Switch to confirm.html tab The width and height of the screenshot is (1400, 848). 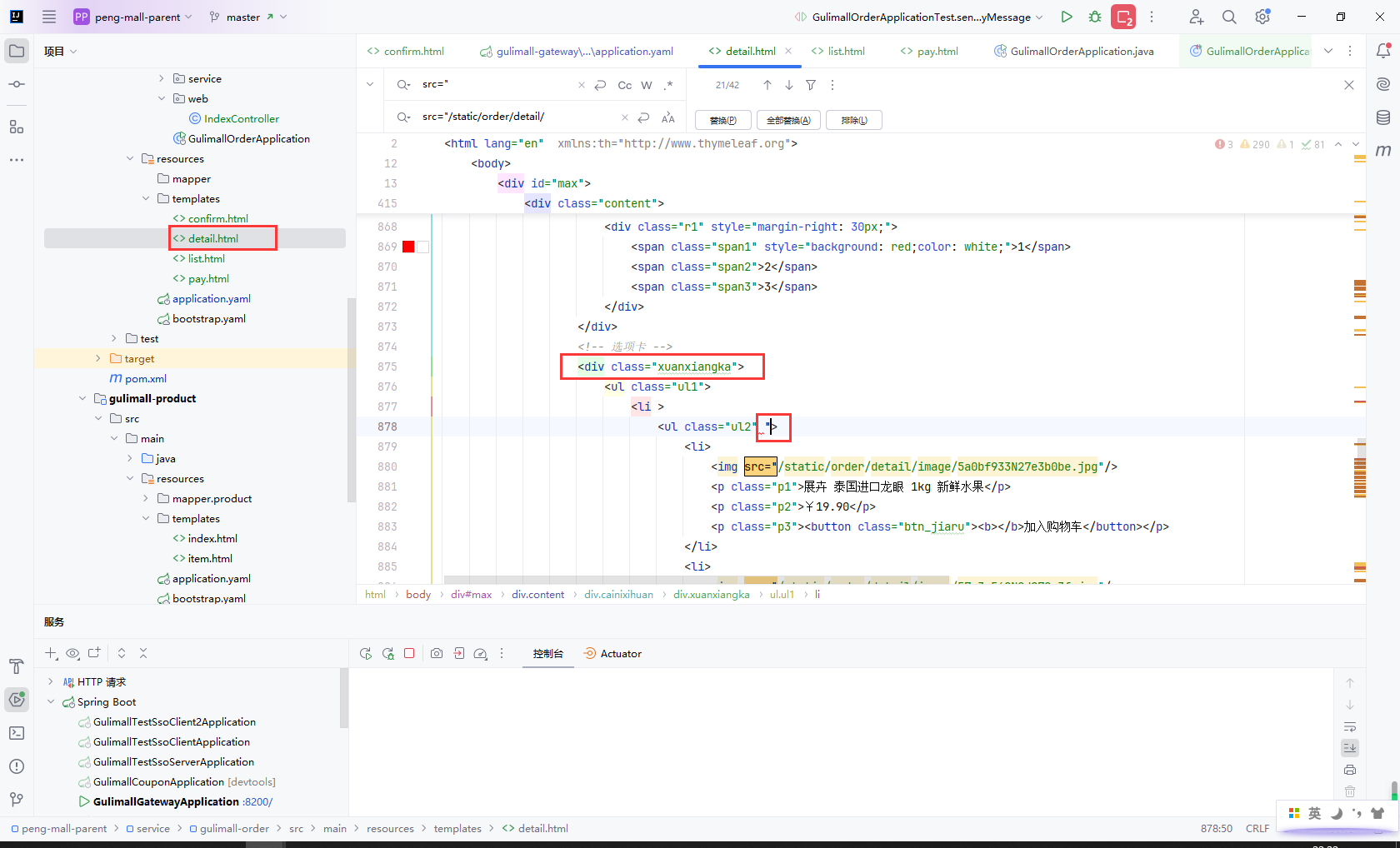[x=406, y=51]
